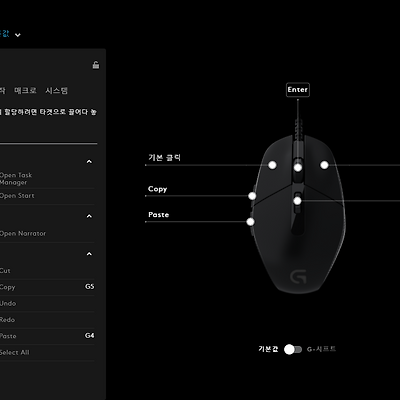Click the 기본 클릭 button label

pos(164,158)
